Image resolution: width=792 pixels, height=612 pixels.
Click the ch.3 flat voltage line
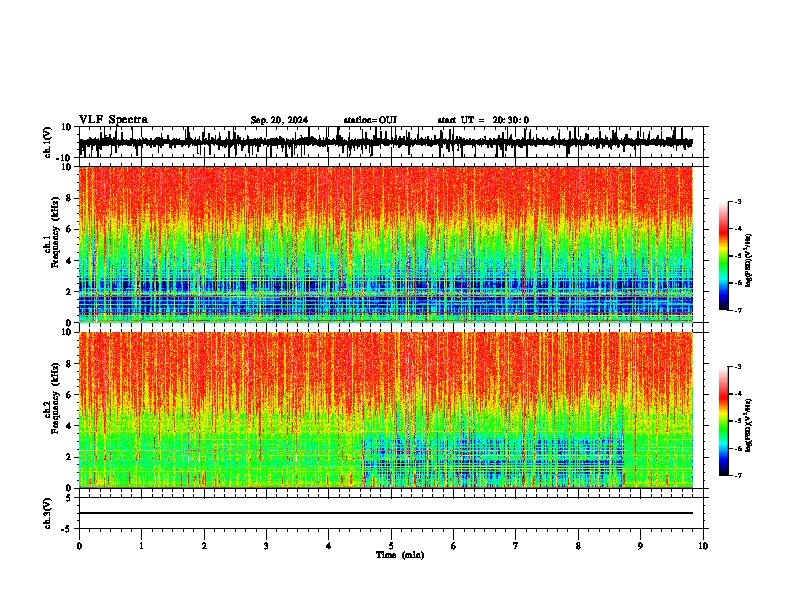[385, 513]
